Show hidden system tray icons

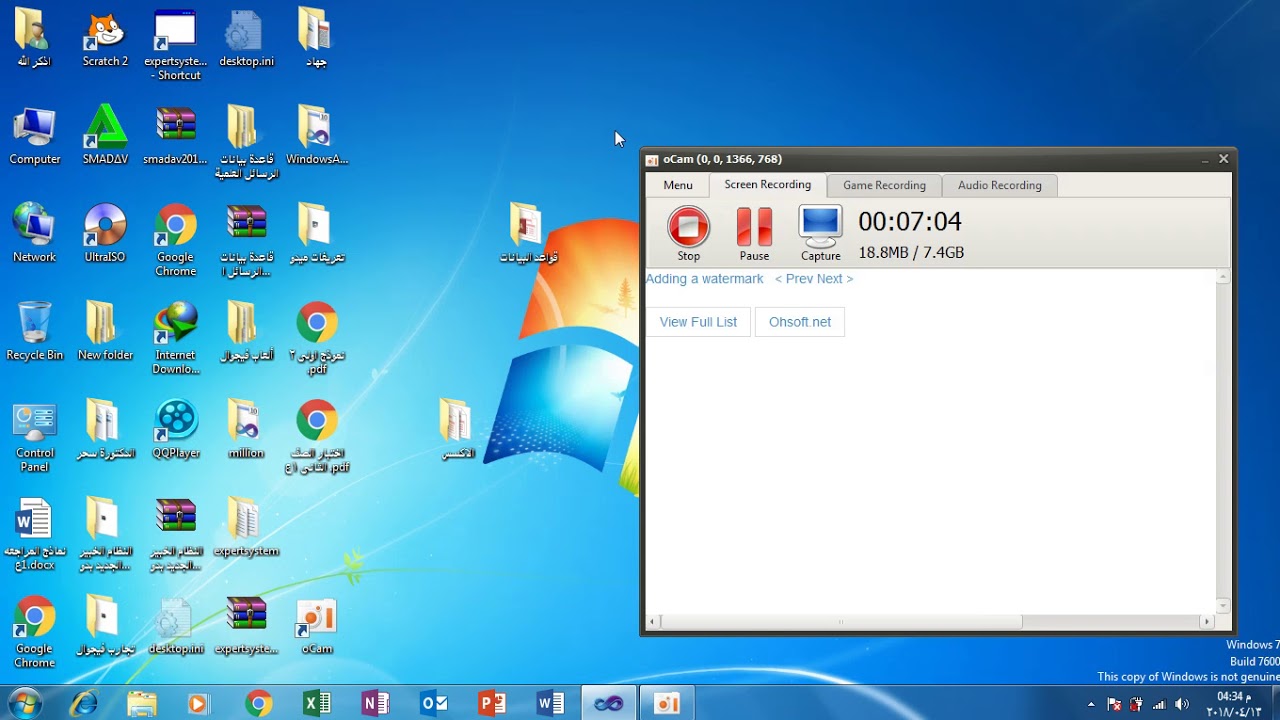(x=1091, y=704)
